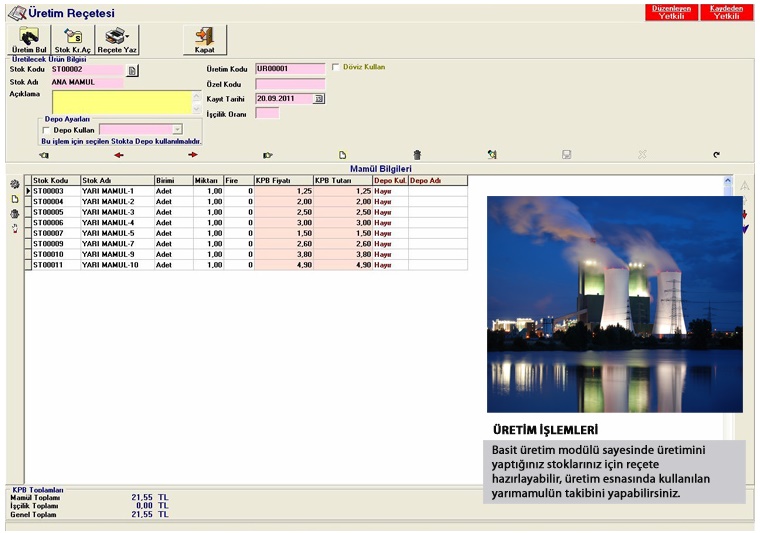Go to next record with right red arrow

tap(193, 155)
